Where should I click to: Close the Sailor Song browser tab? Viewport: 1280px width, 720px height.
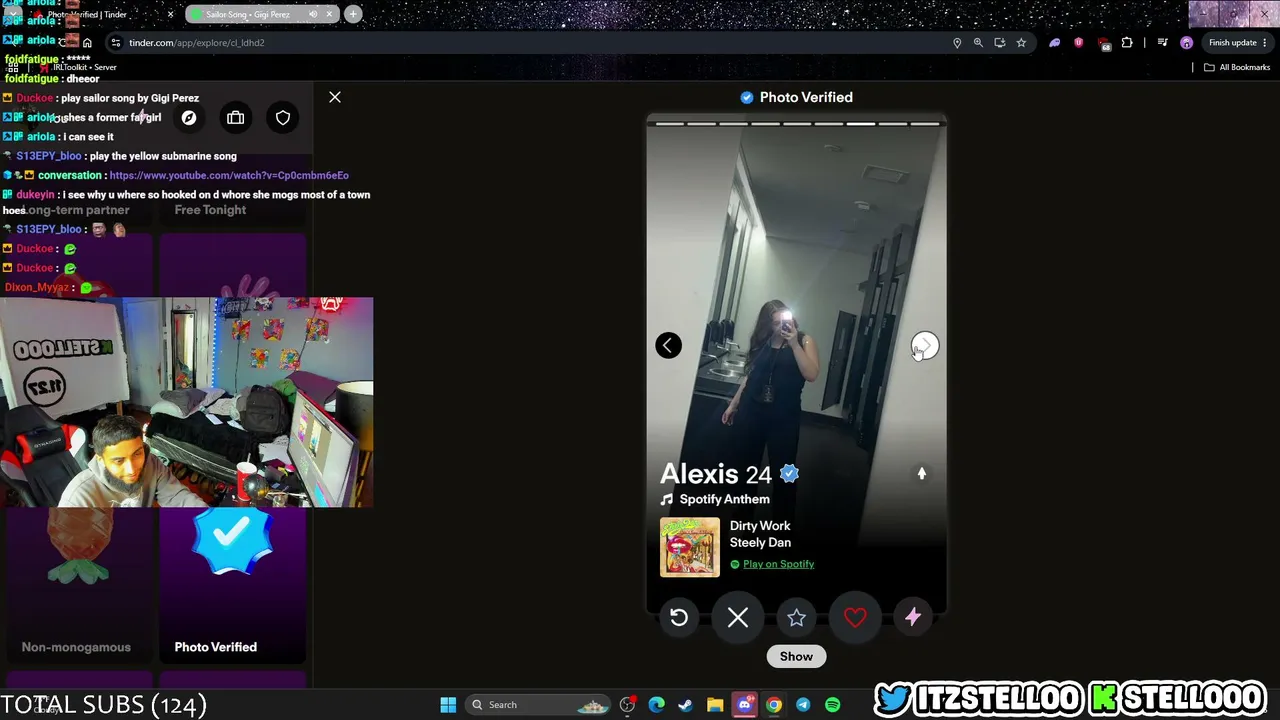coord(330,14)
